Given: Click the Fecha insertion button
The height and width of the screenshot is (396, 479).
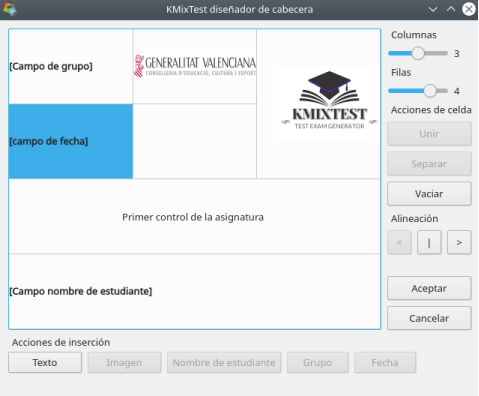Looking at the screenshot, I should pos(385,362).
